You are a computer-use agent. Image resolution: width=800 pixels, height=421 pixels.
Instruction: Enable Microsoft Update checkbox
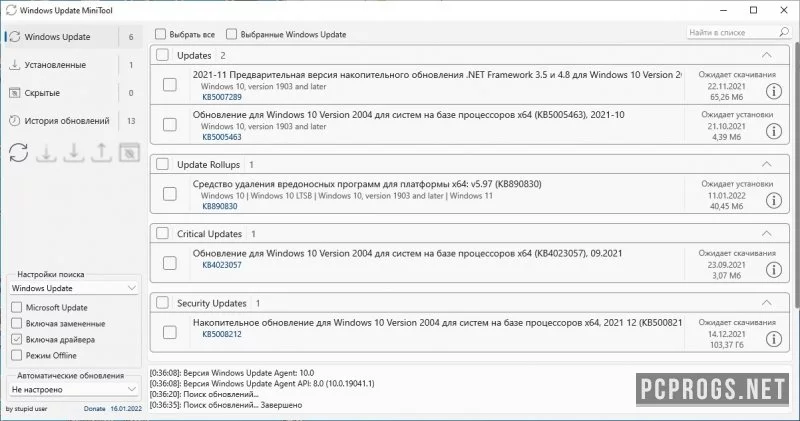pos(17,308)
